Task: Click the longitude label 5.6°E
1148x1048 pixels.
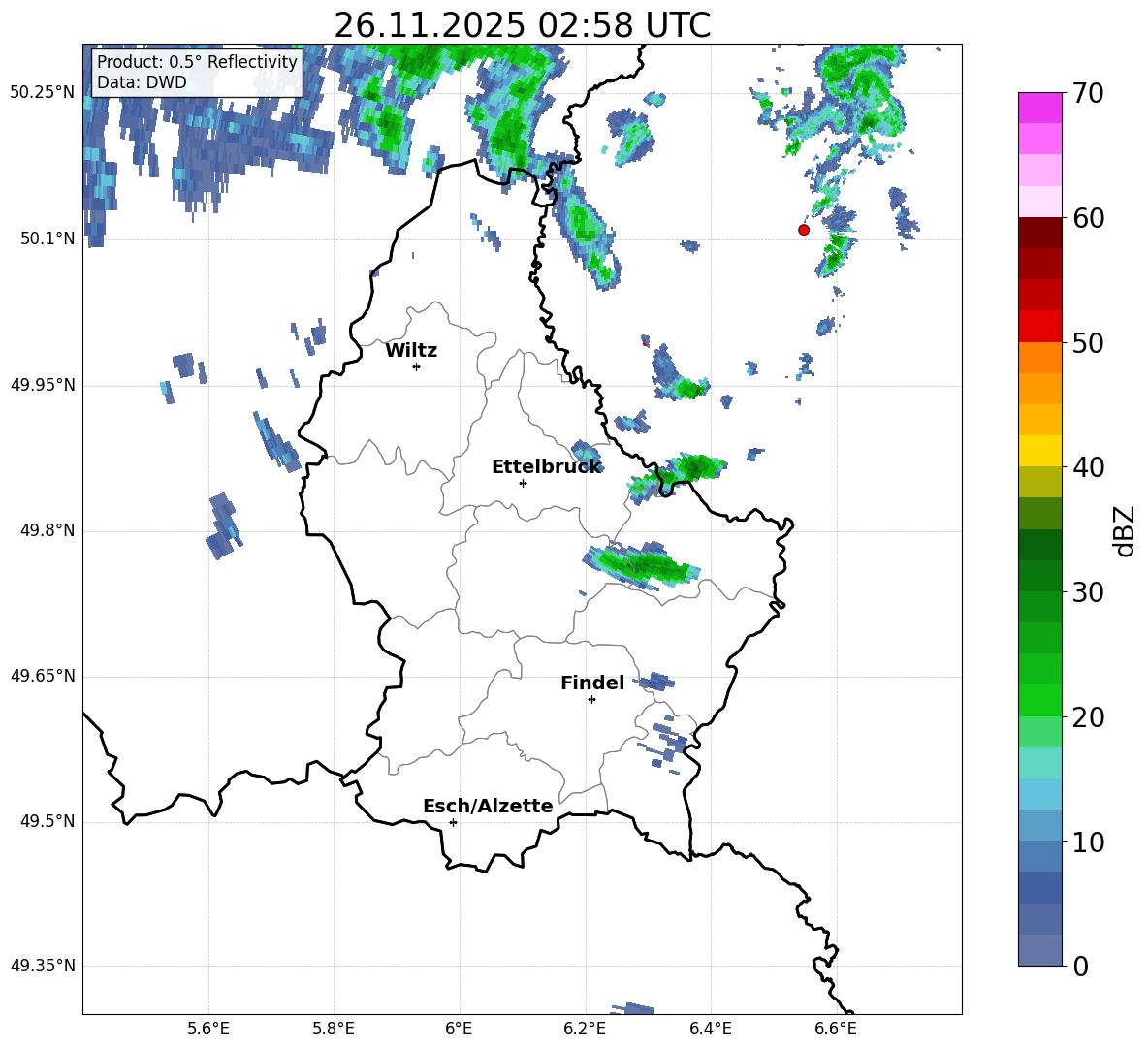Action: 208,1030
